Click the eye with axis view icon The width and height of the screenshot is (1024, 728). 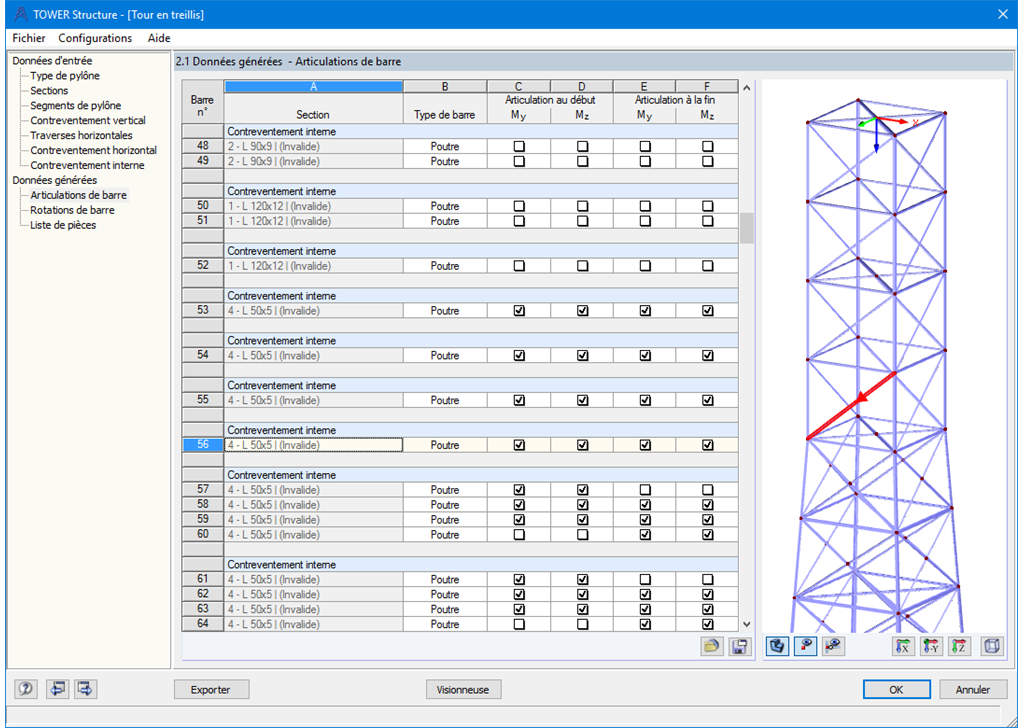click(x=833, y=646)
